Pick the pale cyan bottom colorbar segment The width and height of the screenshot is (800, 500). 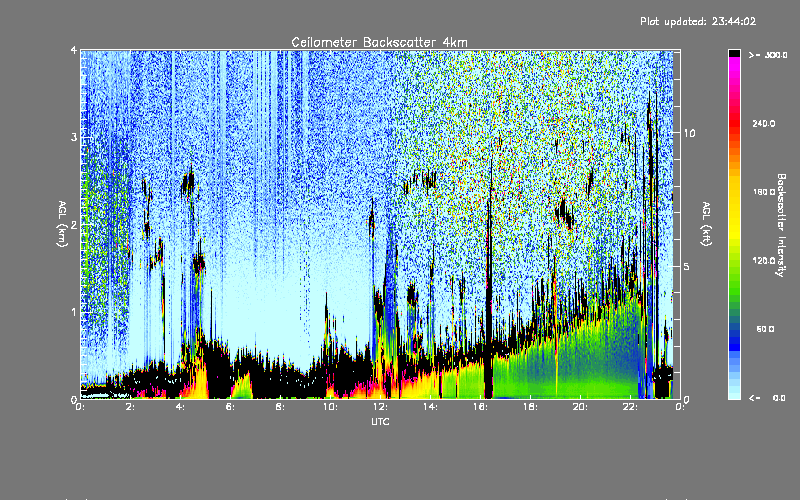click(x=734, y=395)
